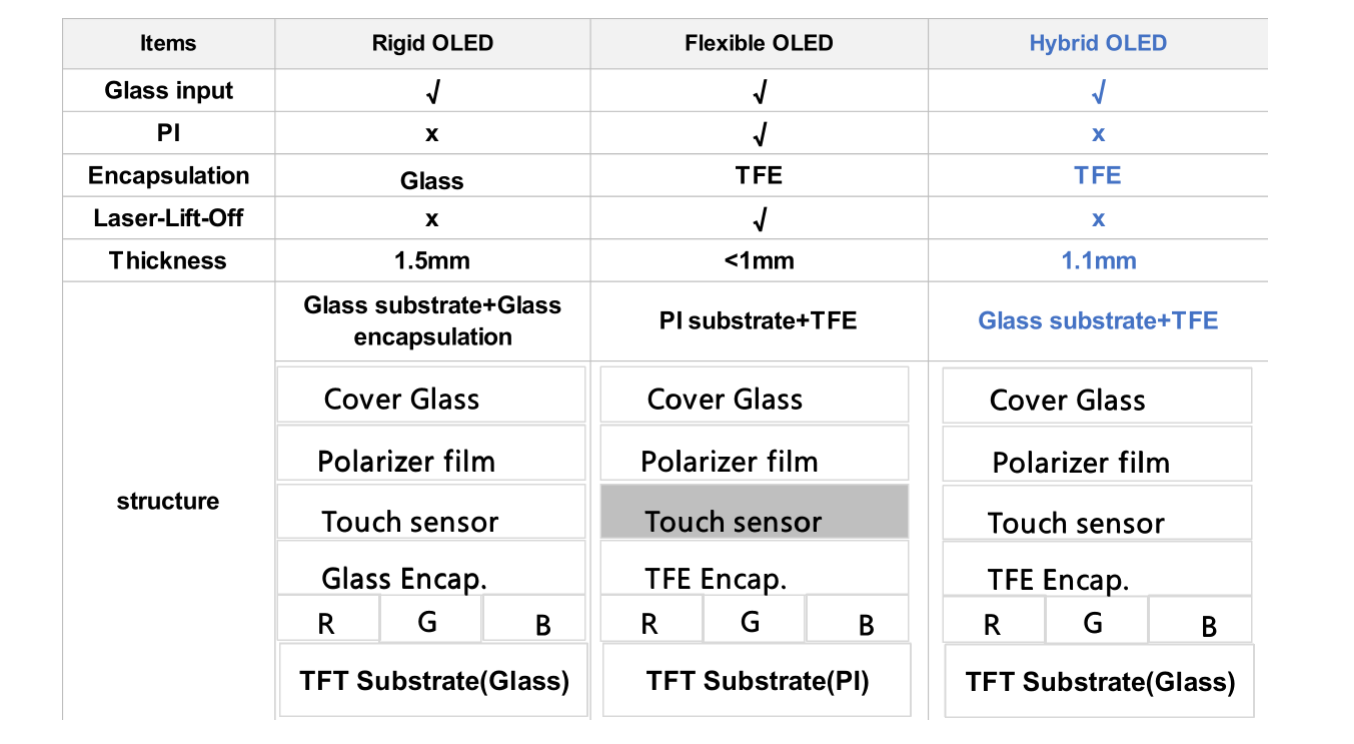The width and height of the screenshot is (1354, 744).
Task: Click the PI substrate+TFE structure text
Action: [758, 321]
